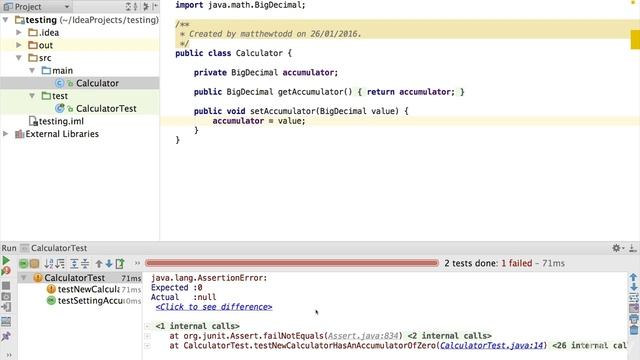Pin the Run tab with the pushpin icon
The height and width of the screenshot is (360, 640).
click(6, 336)
